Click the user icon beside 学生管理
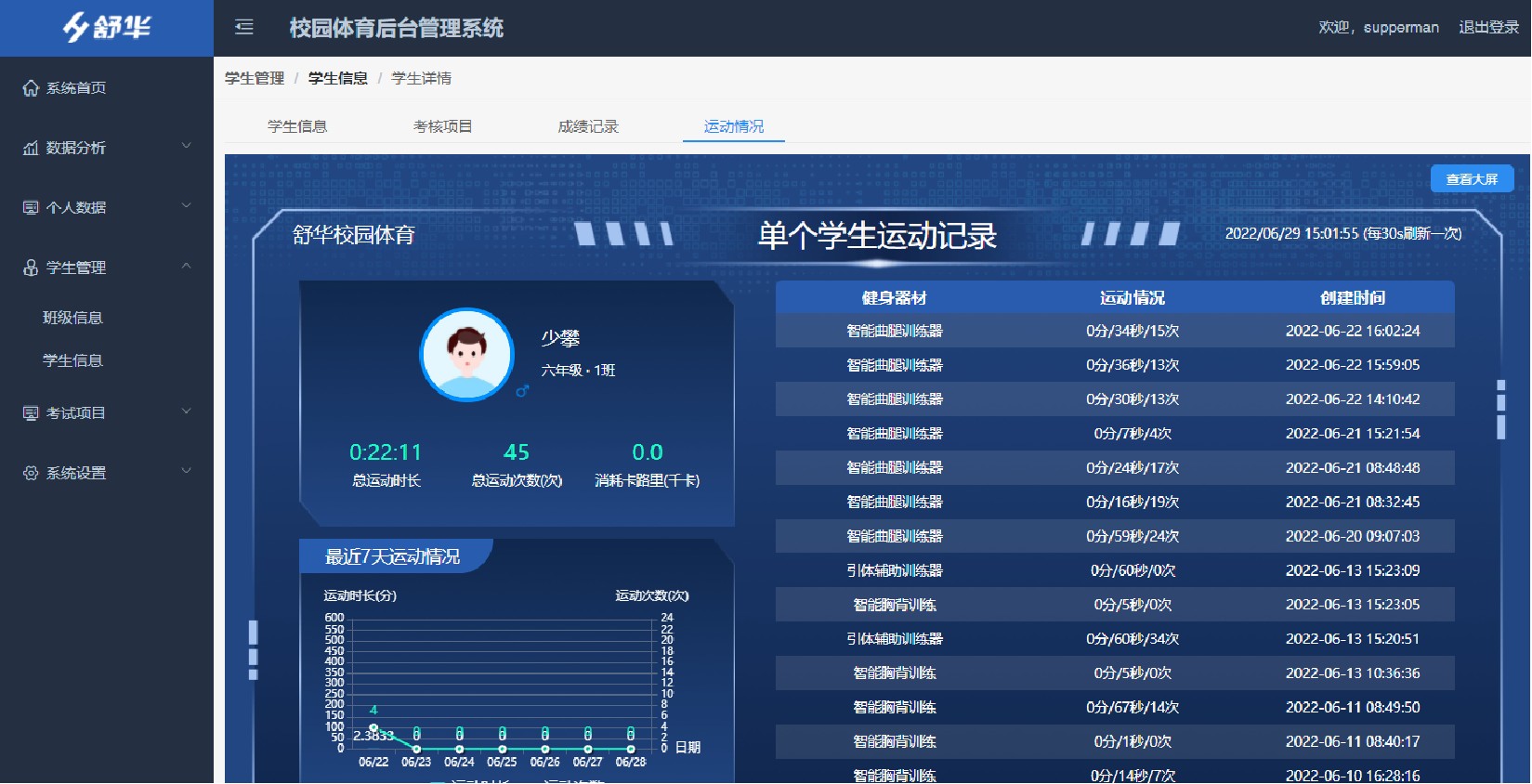Screen dimensions: 1532x784 click(x=31, y=268)
